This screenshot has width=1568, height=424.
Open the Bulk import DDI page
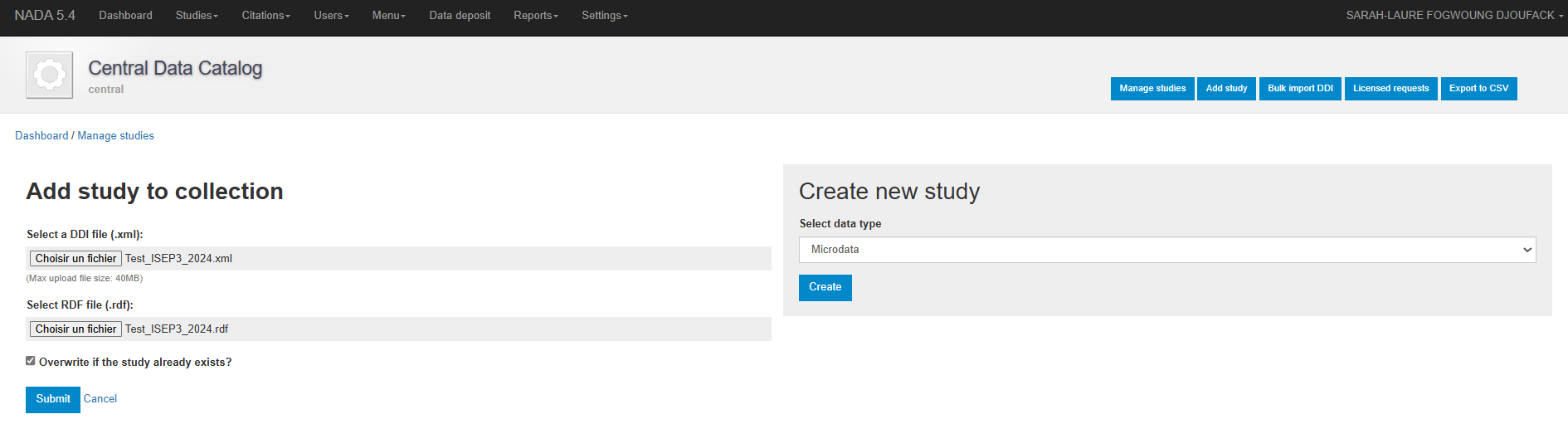point(1300,89)
